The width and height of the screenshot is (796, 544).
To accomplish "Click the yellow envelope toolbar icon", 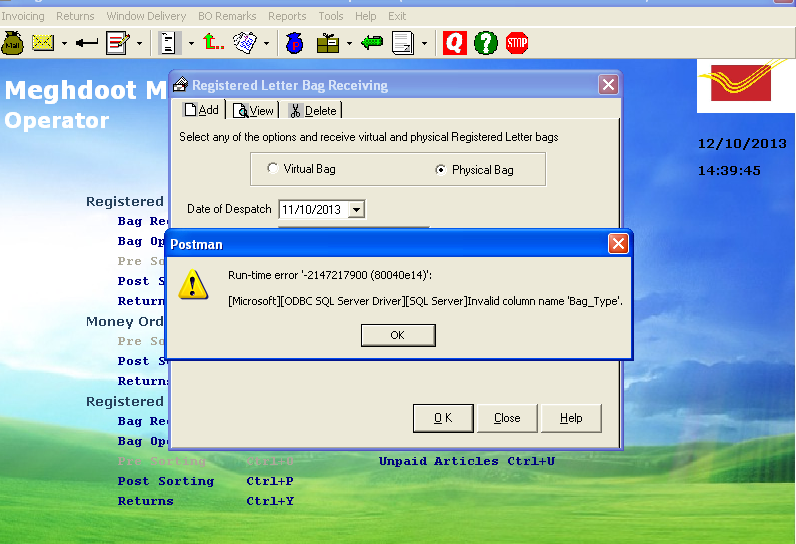I will [43, 43].
